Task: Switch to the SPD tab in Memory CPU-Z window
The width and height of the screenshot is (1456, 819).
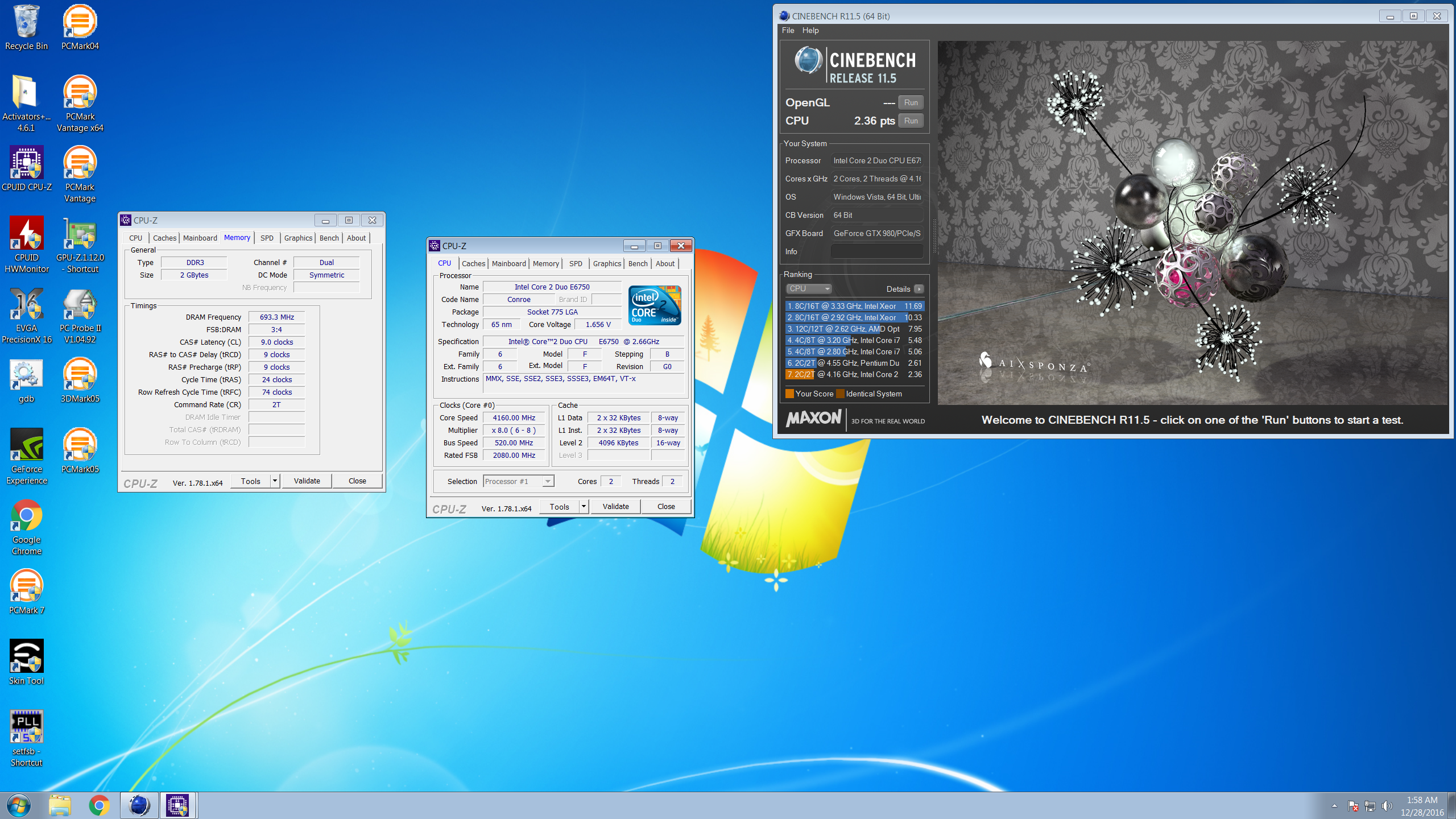Action: pos(267,238)
